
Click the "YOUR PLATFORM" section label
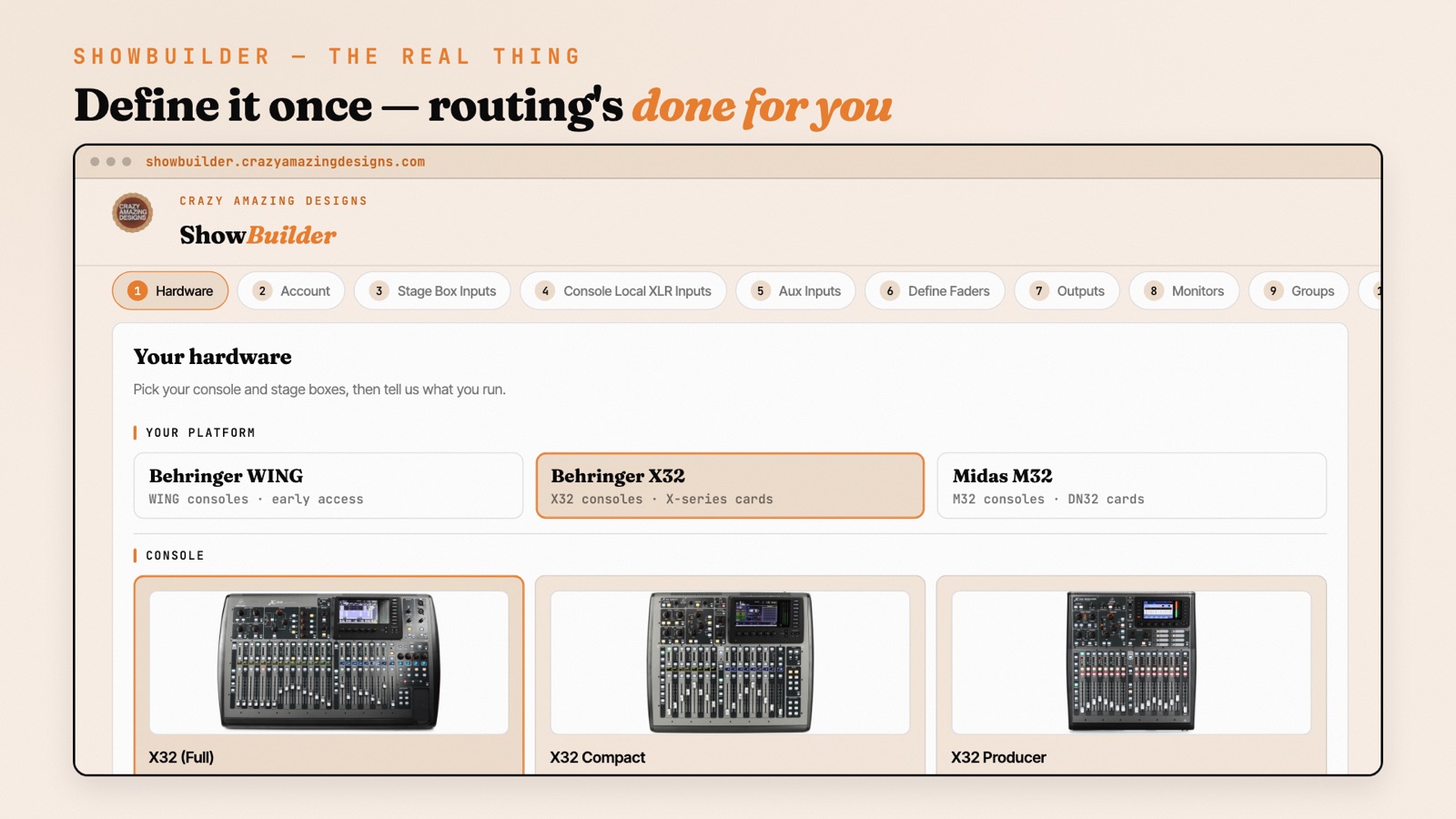200,433
